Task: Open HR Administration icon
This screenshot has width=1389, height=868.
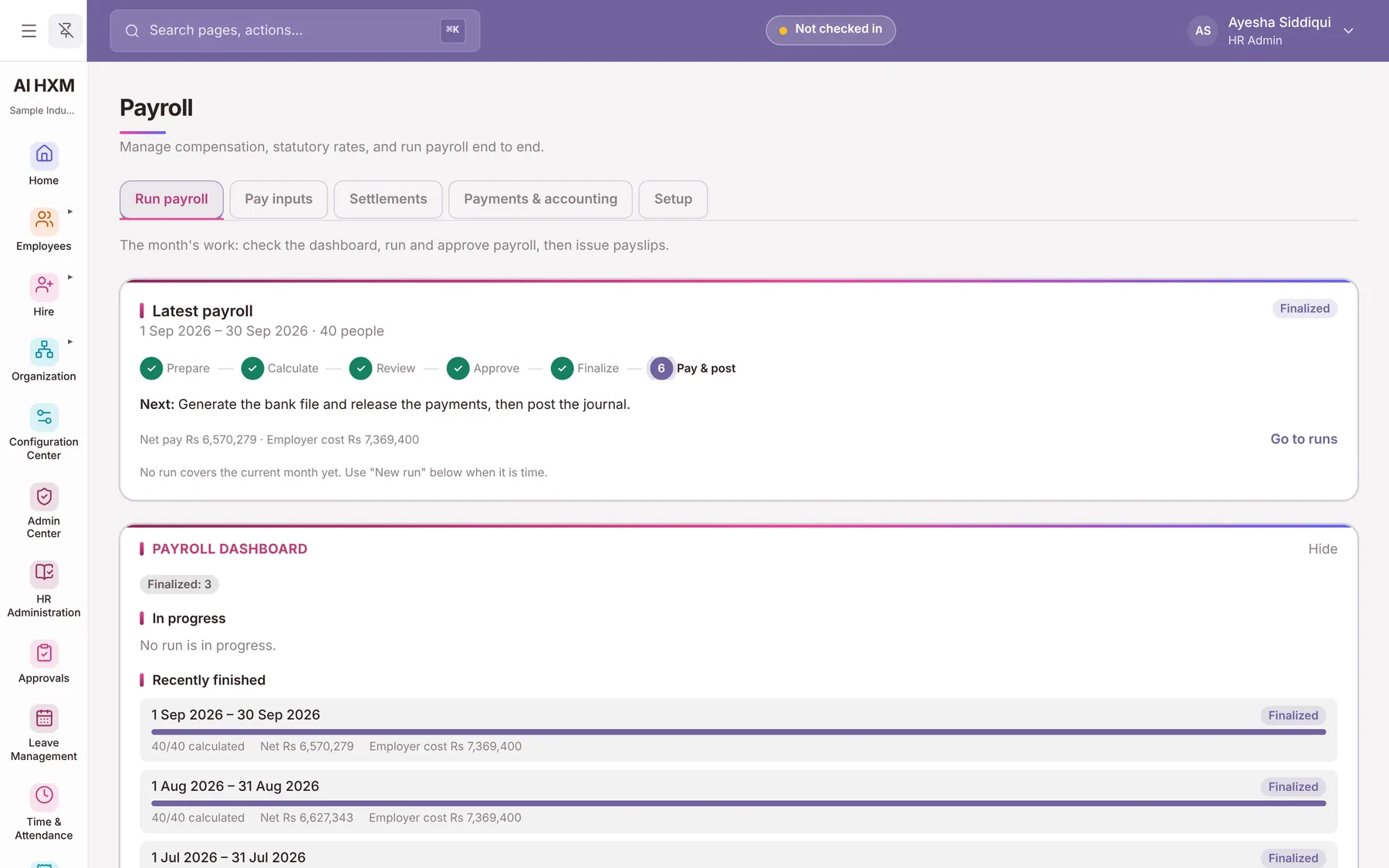Action: 44,574
